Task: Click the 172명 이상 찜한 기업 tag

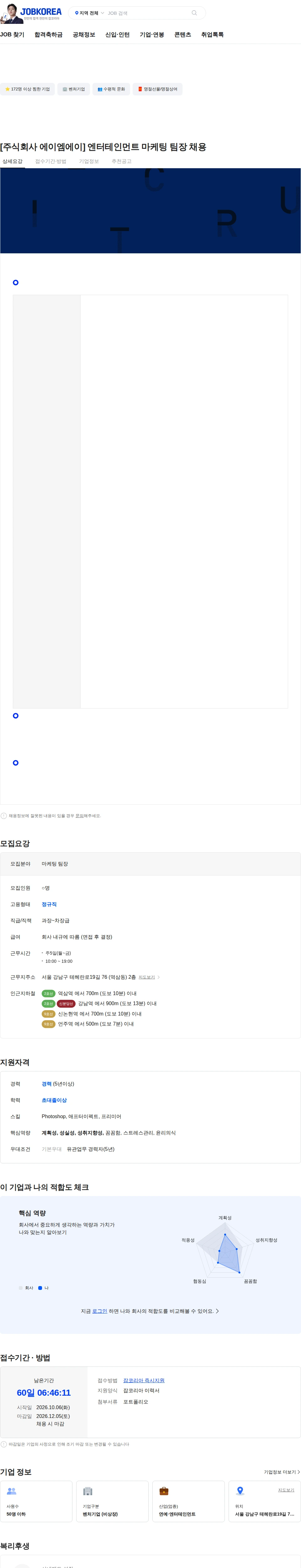Action: [27, 89]
